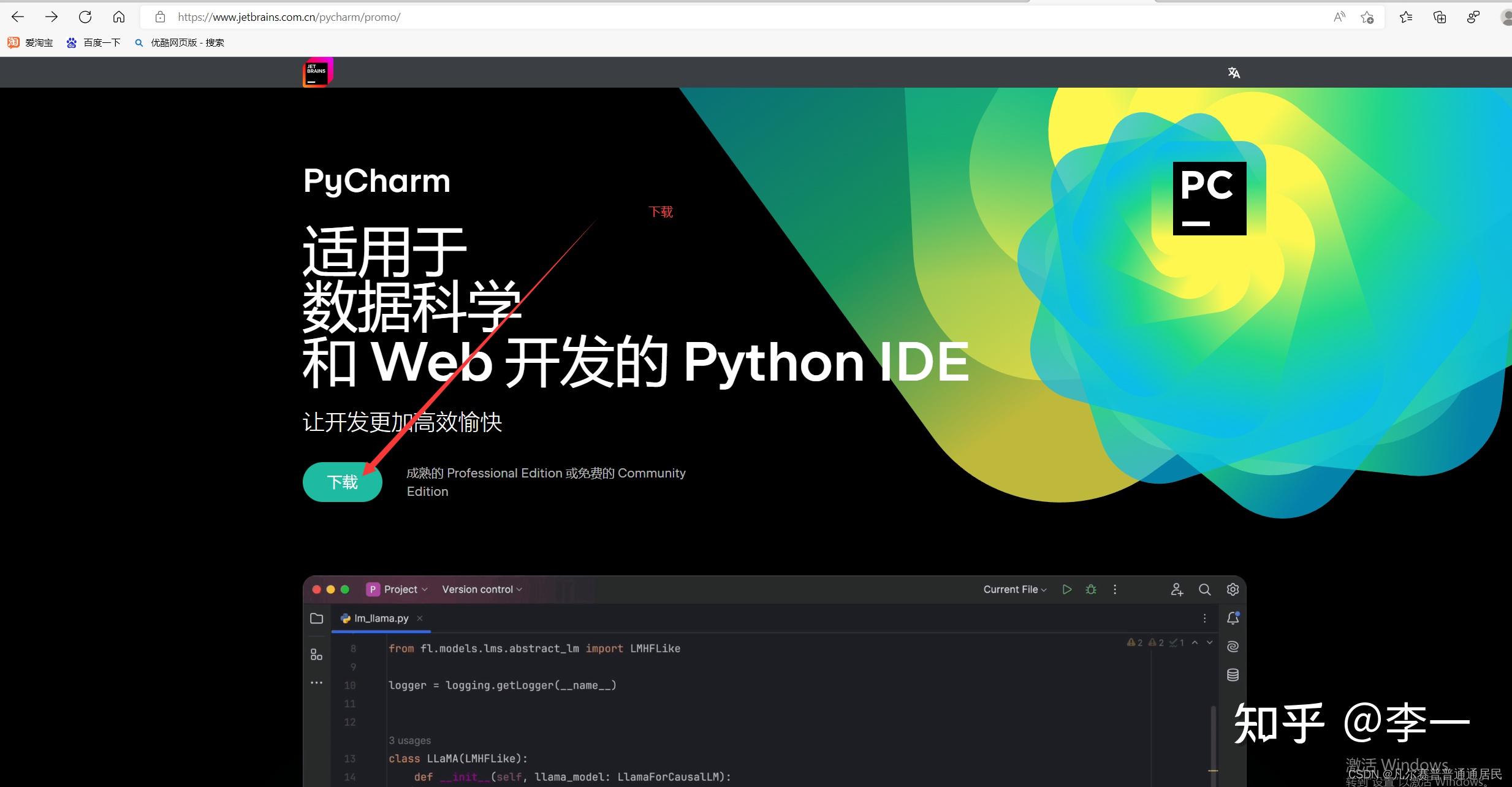Screen dimensions: 1512x787
Task: Open the three-dot more actions menu
Action: coord(1115,589)
